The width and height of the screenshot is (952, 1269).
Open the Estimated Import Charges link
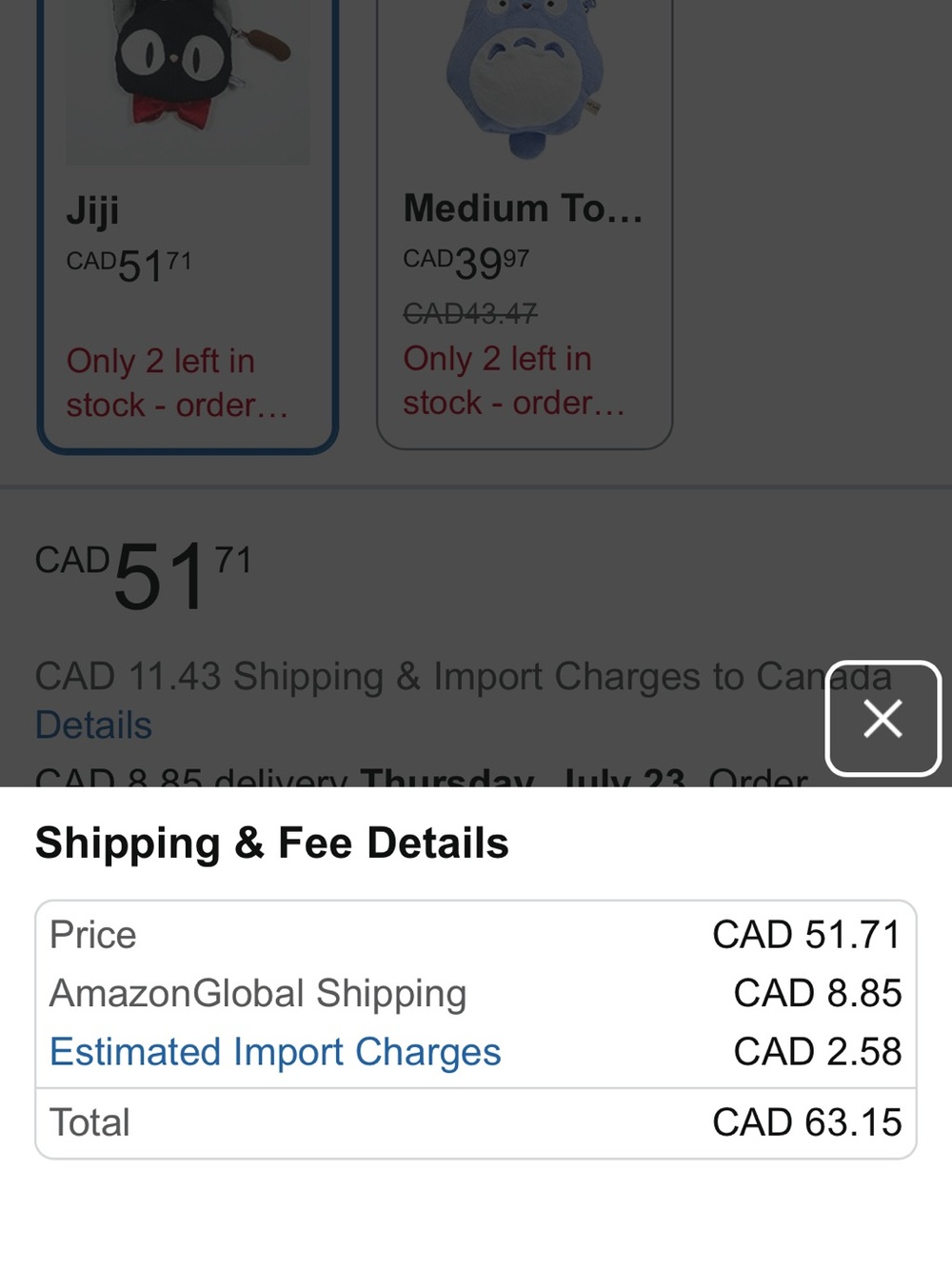tap(275, 1052)
